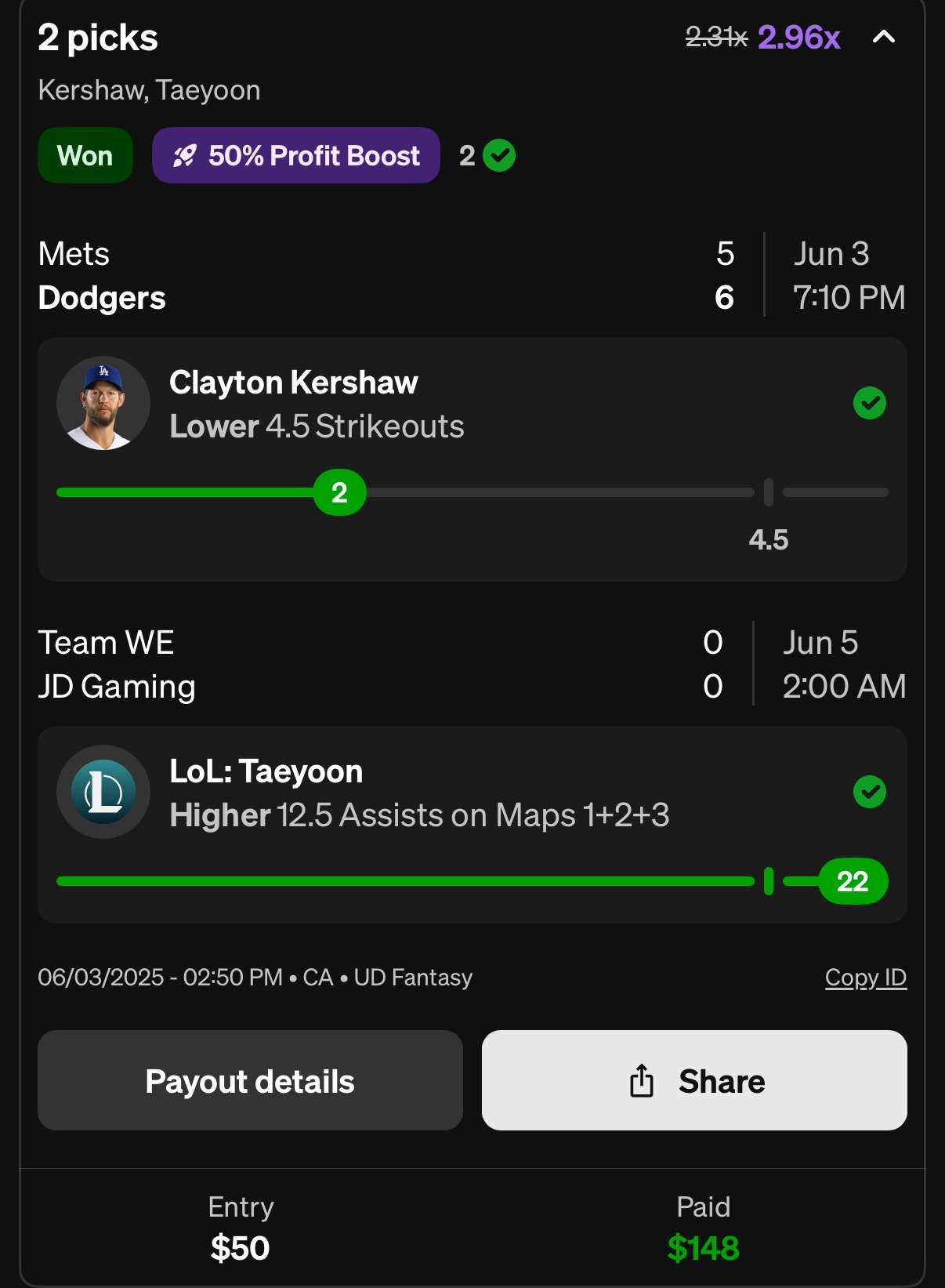Click the 4.5 line marker on Kershaw slider

coord(768,493)
